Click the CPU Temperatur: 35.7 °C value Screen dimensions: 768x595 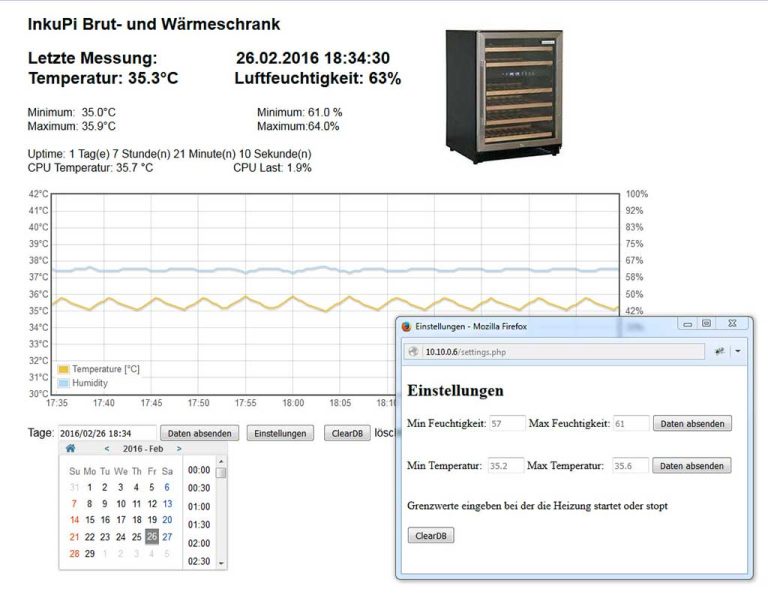click(x=90, y=168)
